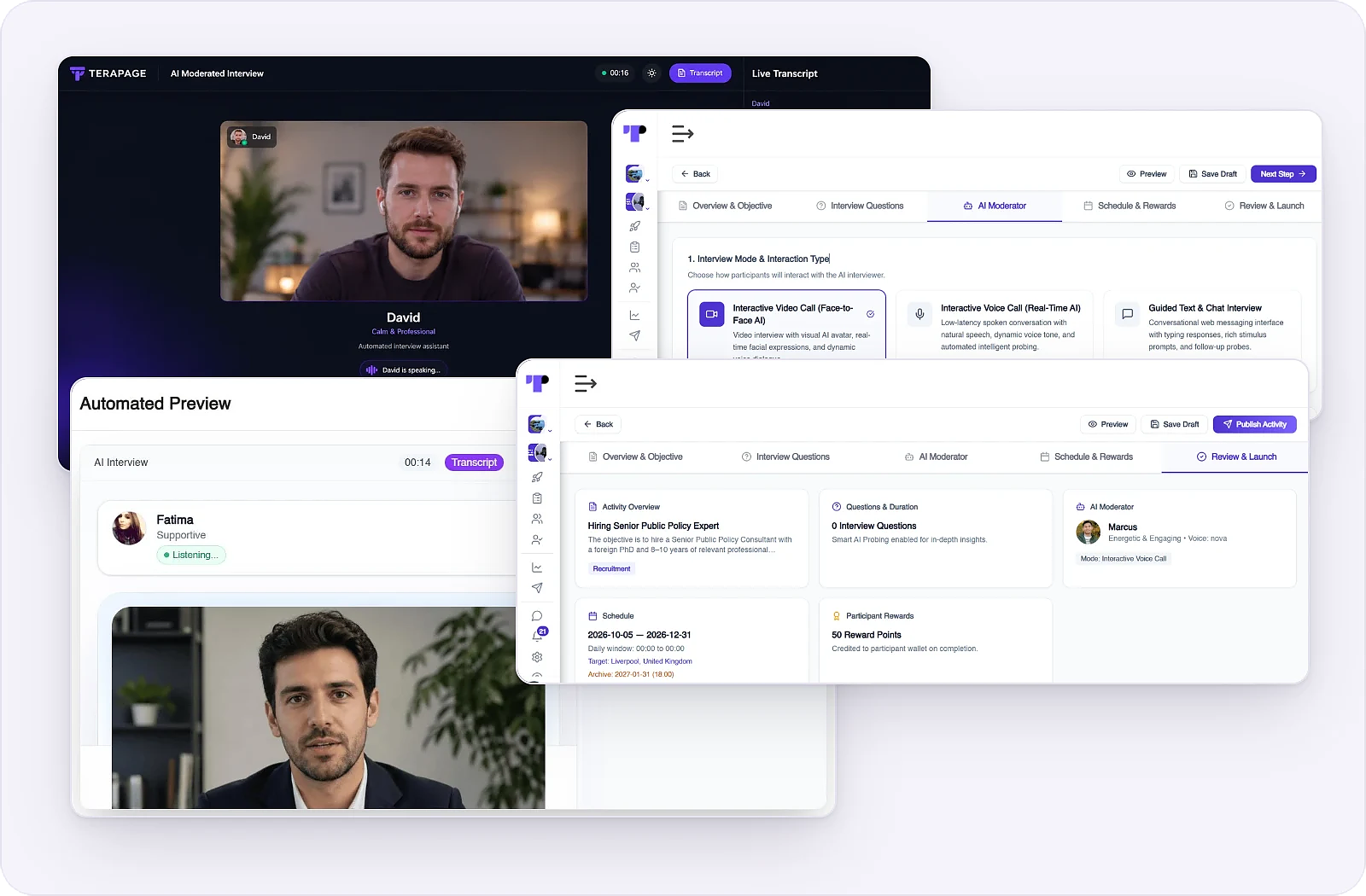Open Schedule & Rewards tab in AI Moderator window
The width and height of the screenshot is (1366, 896).
[x=1130, y=206]
